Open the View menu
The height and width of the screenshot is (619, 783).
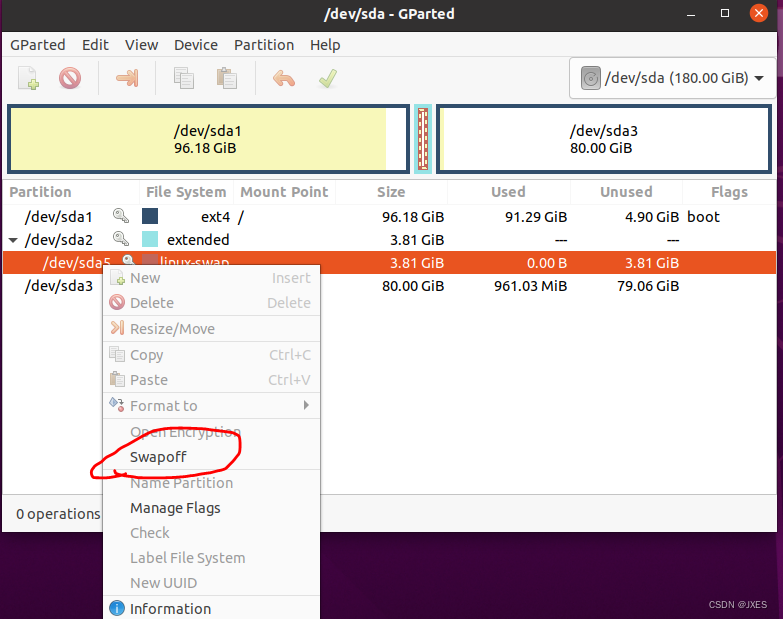coord(142,45)
